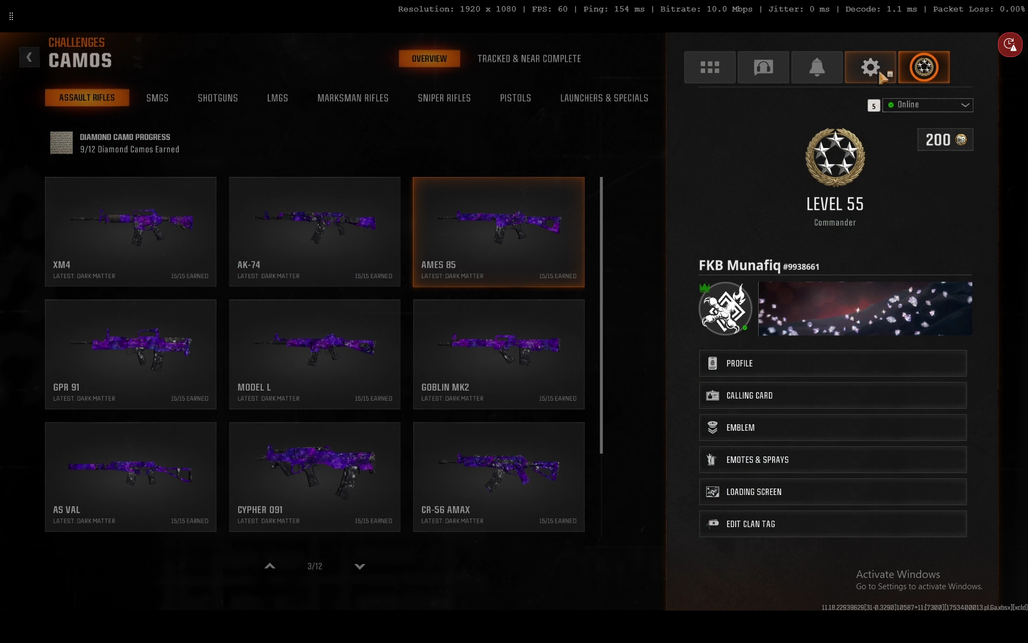Select the LMGs category
The image size is (1028, 643).
(277, 98)
